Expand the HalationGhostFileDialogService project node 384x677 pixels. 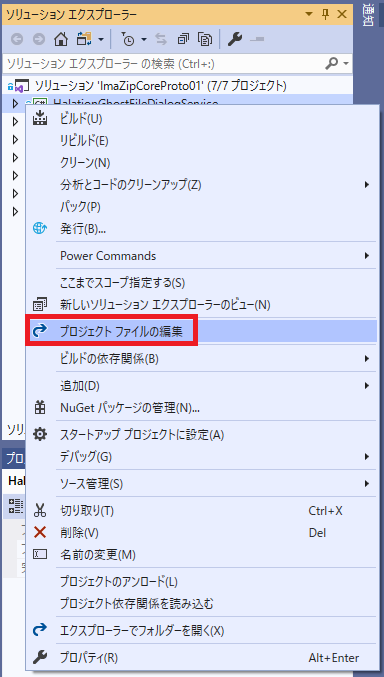[15, 104]
